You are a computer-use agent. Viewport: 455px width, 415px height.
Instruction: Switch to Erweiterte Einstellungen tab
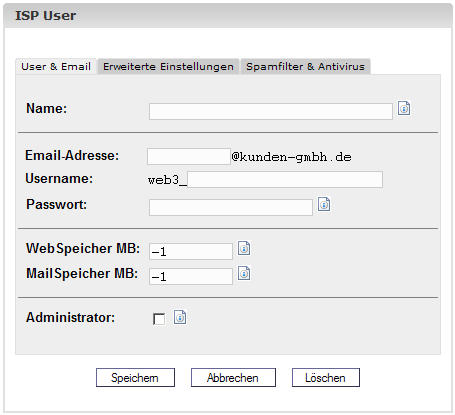pos(168,67)
